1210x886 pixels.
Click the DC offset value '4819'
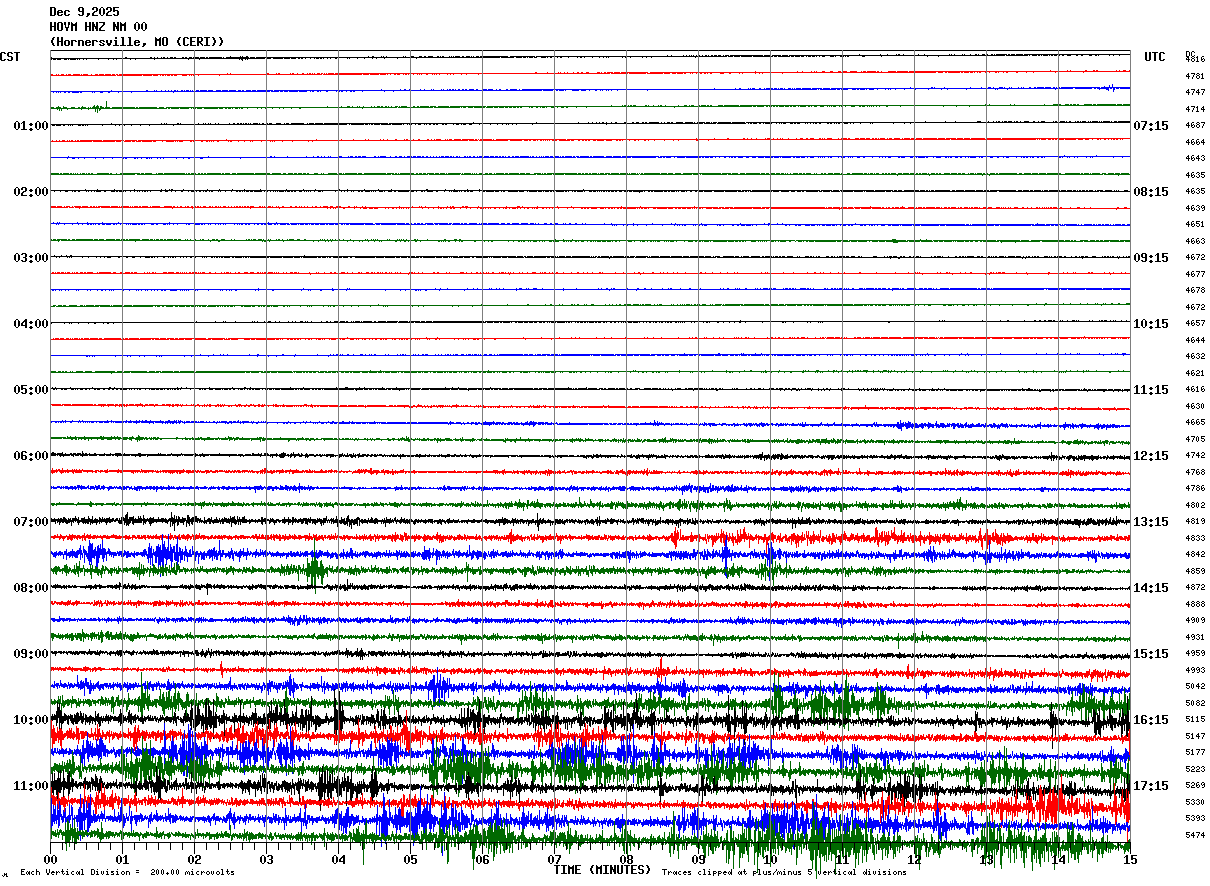point(1195,521)
